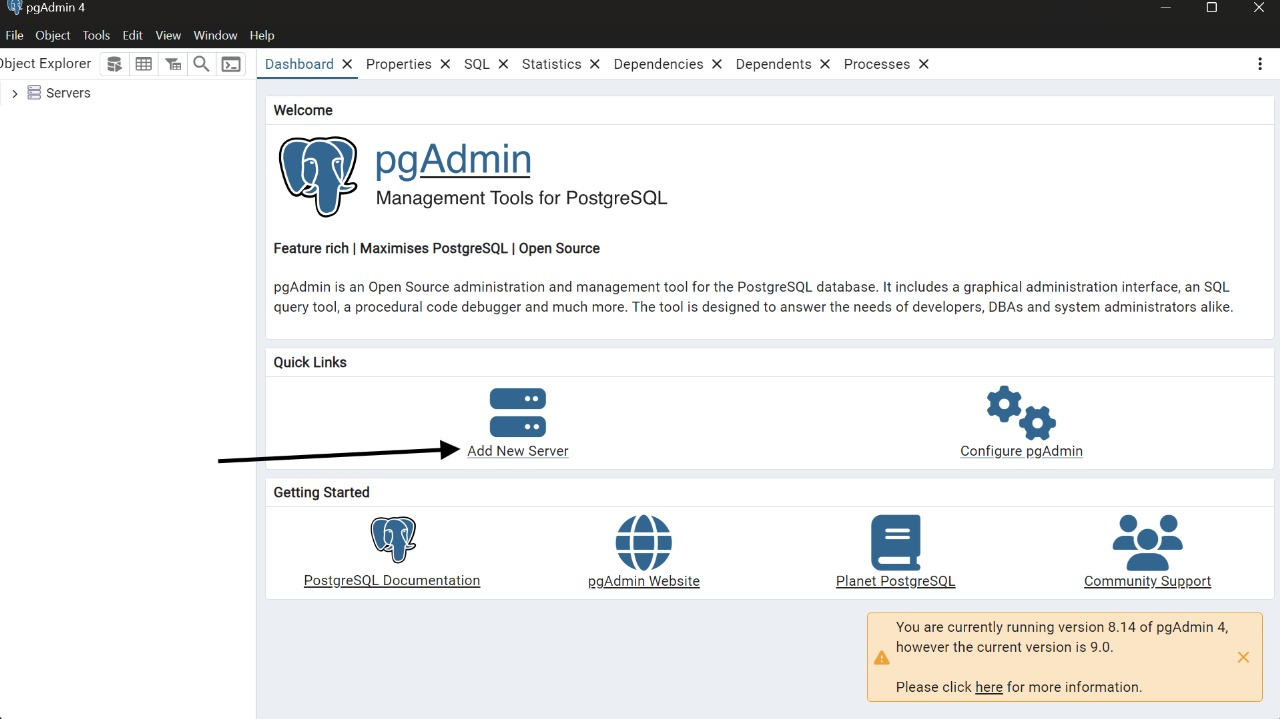Open the Query Tool from the toolbar
The height and width of the screenshot is (719, 1280).
pos(115,64)
